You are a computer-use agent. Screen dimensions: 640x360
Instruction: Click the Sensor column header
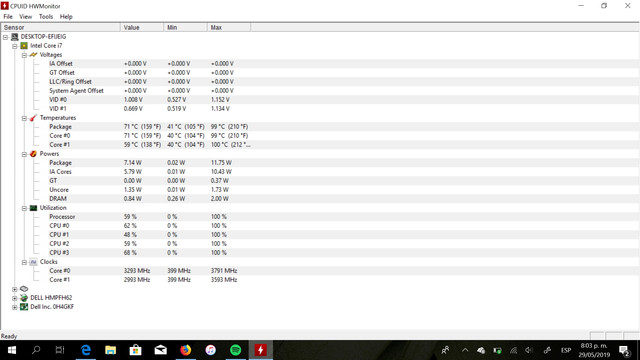tap(60, 27)
